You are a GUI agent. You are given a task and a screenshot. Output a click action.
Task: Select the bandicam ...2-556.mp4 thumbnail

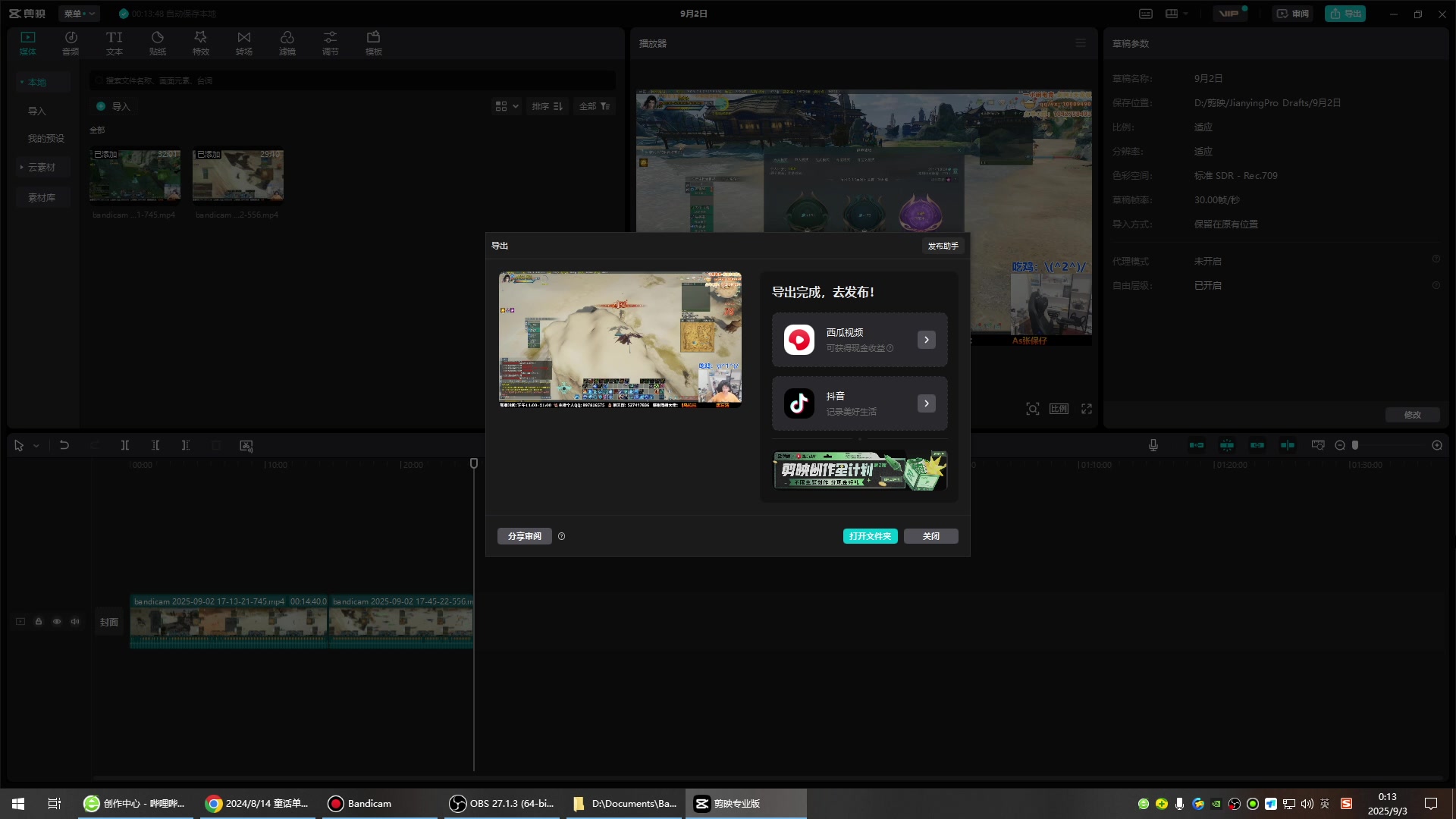[238, 176]
